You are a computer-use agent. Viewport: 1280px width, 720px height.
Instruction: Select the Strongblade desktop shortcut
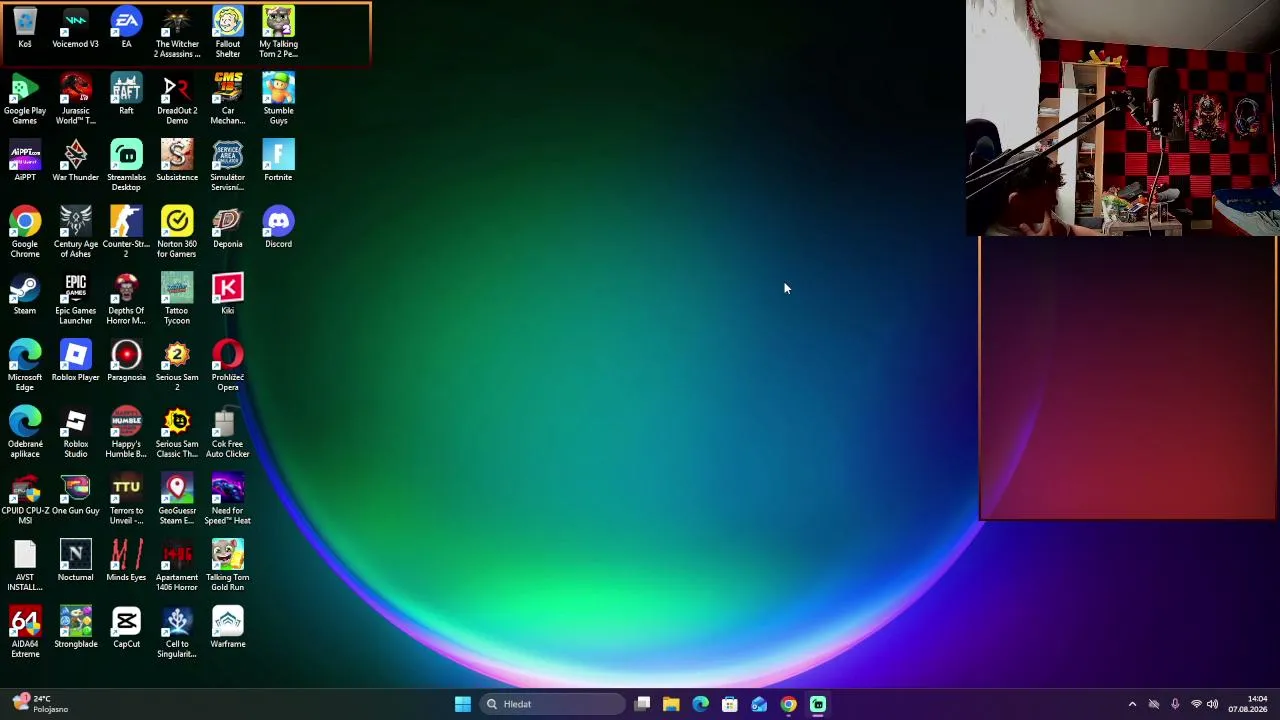pyautogui.click(x=76, y=629)
